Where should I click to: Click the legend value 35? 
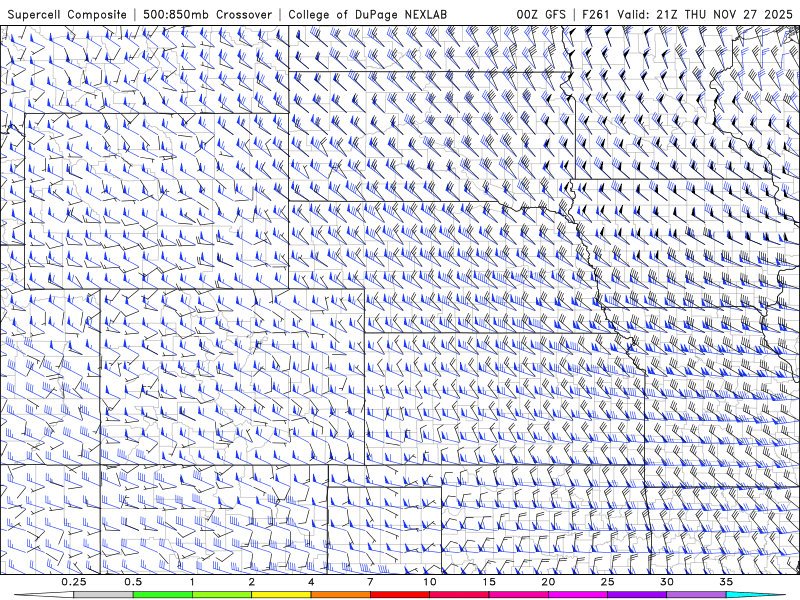click(x=726, y=582)
